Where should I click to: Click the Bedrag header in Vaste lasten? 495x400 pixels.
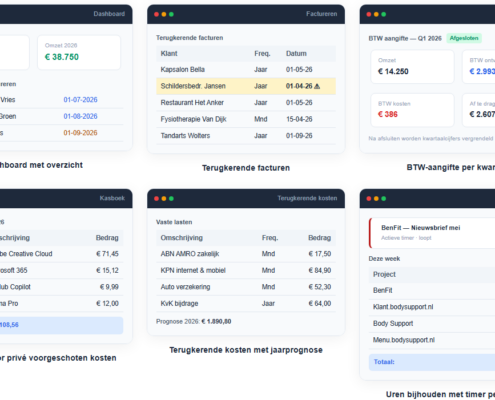(x=319, y=238)
